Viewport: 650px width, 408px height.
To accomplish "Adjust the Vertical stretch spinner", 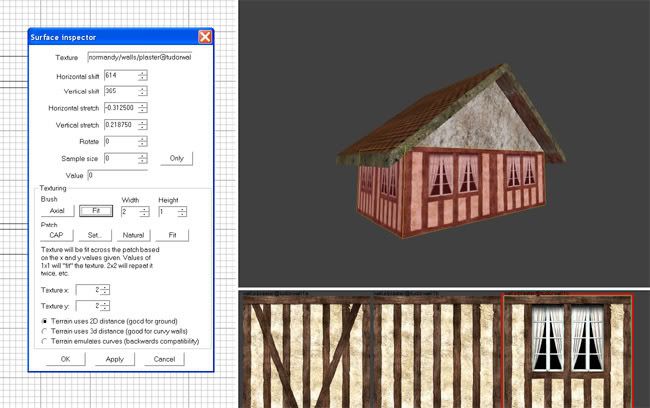I will (143, 124).
